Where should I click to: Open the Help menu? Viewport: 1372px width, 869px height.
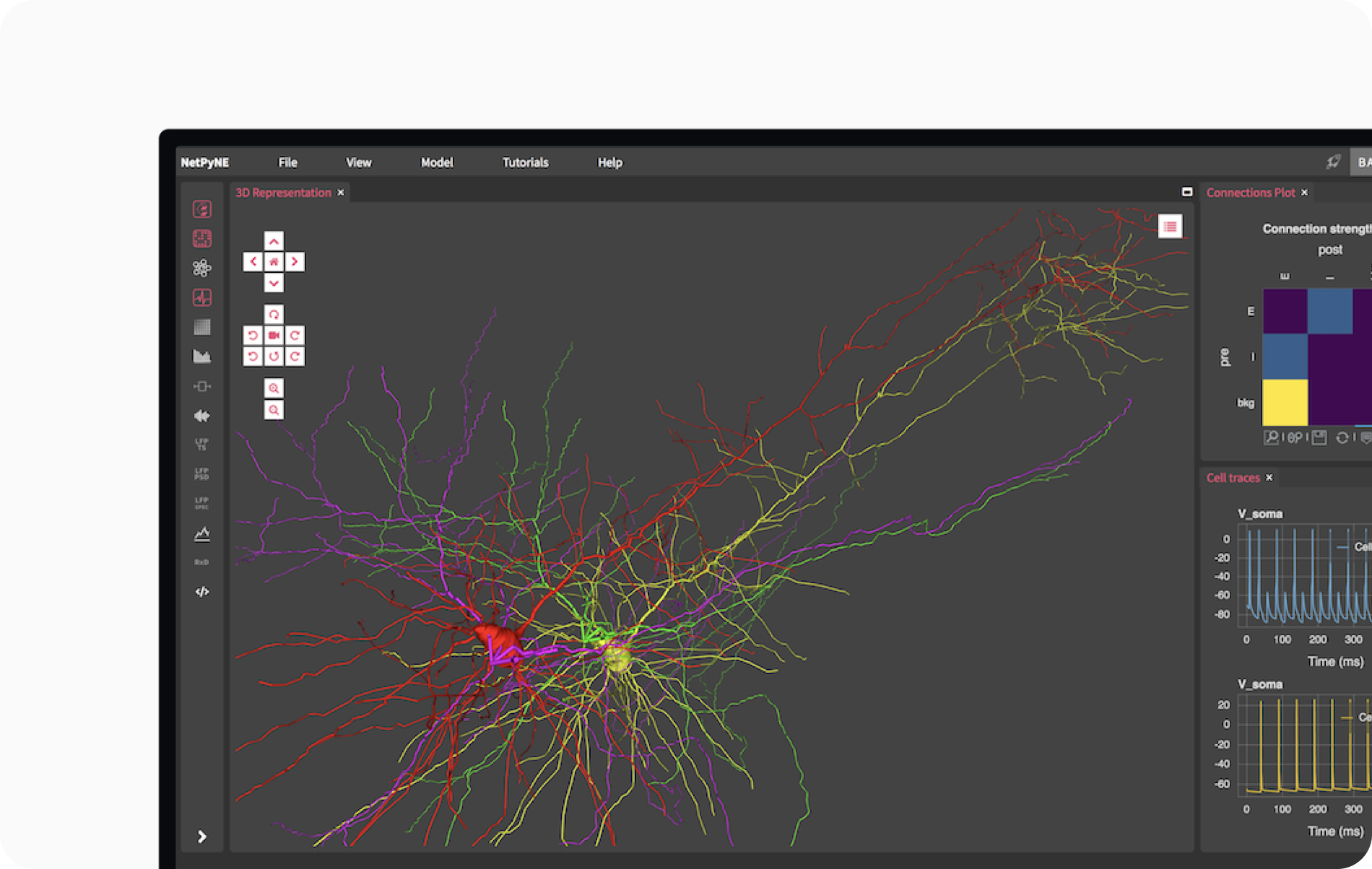tap(610, 162)
